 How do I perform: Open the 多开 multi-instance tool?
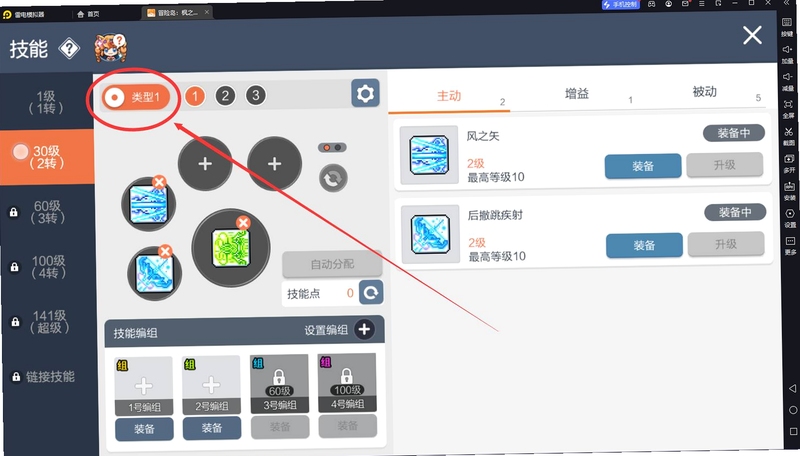pos(789,163)
